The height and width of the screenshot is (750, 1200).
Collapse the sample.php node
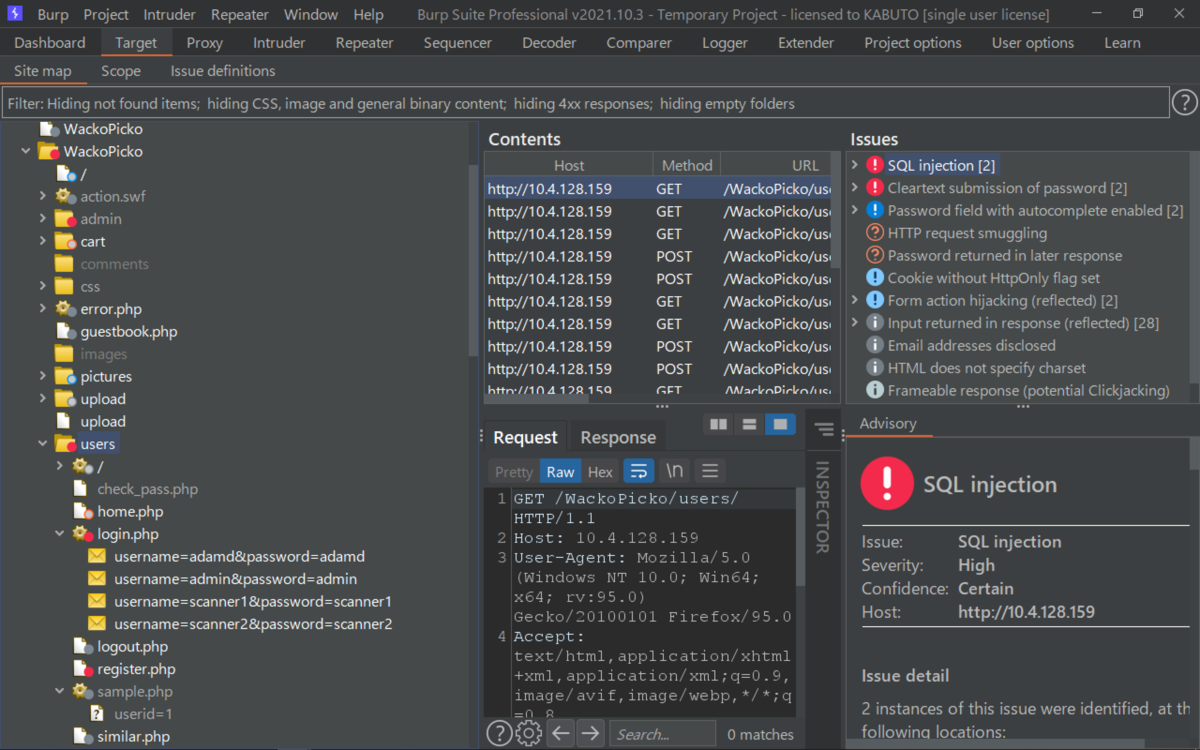[60, 691]
